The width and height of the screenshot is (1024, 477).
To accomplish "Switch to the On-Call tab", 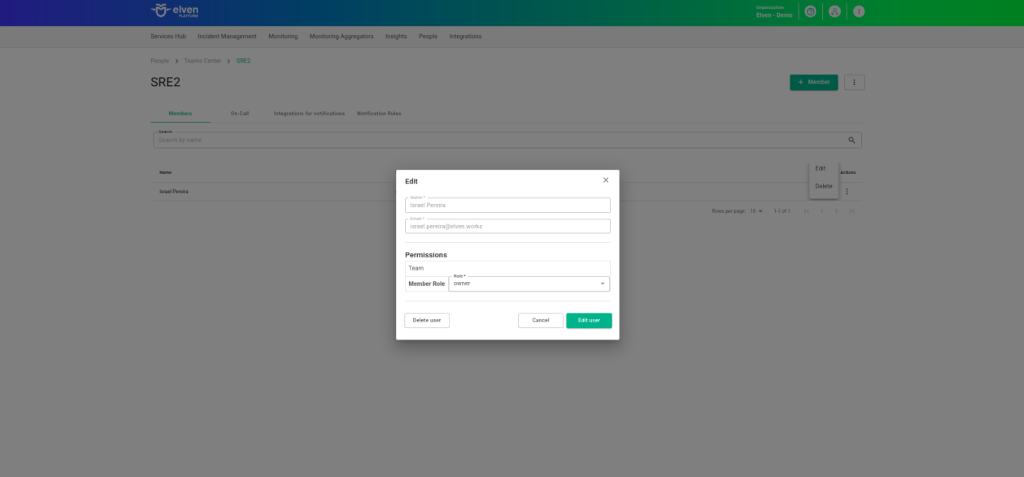I will 240,113.
